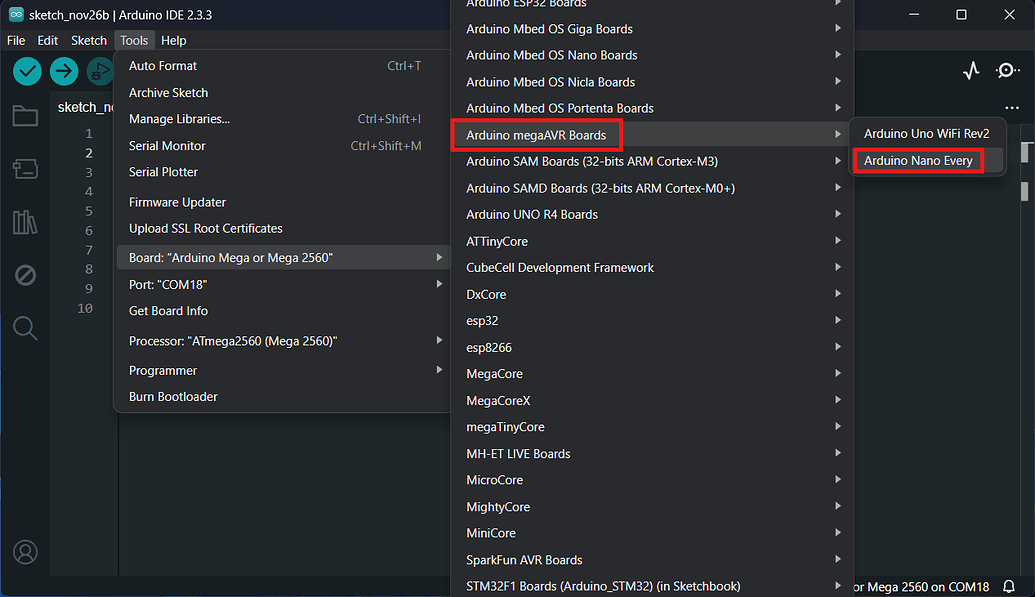
Task: Open the Sketchbook folder icon in sidebar
Action: (25, 116)
